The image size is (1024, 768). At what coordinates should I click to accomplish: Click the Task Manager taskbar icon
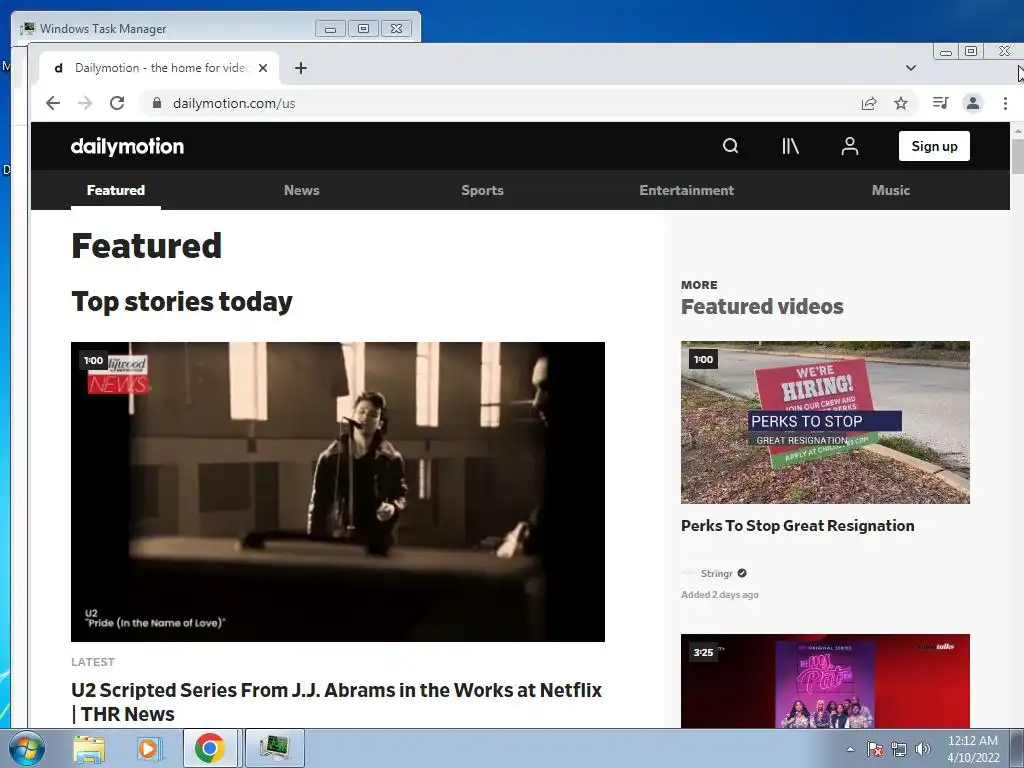[274, 748]
